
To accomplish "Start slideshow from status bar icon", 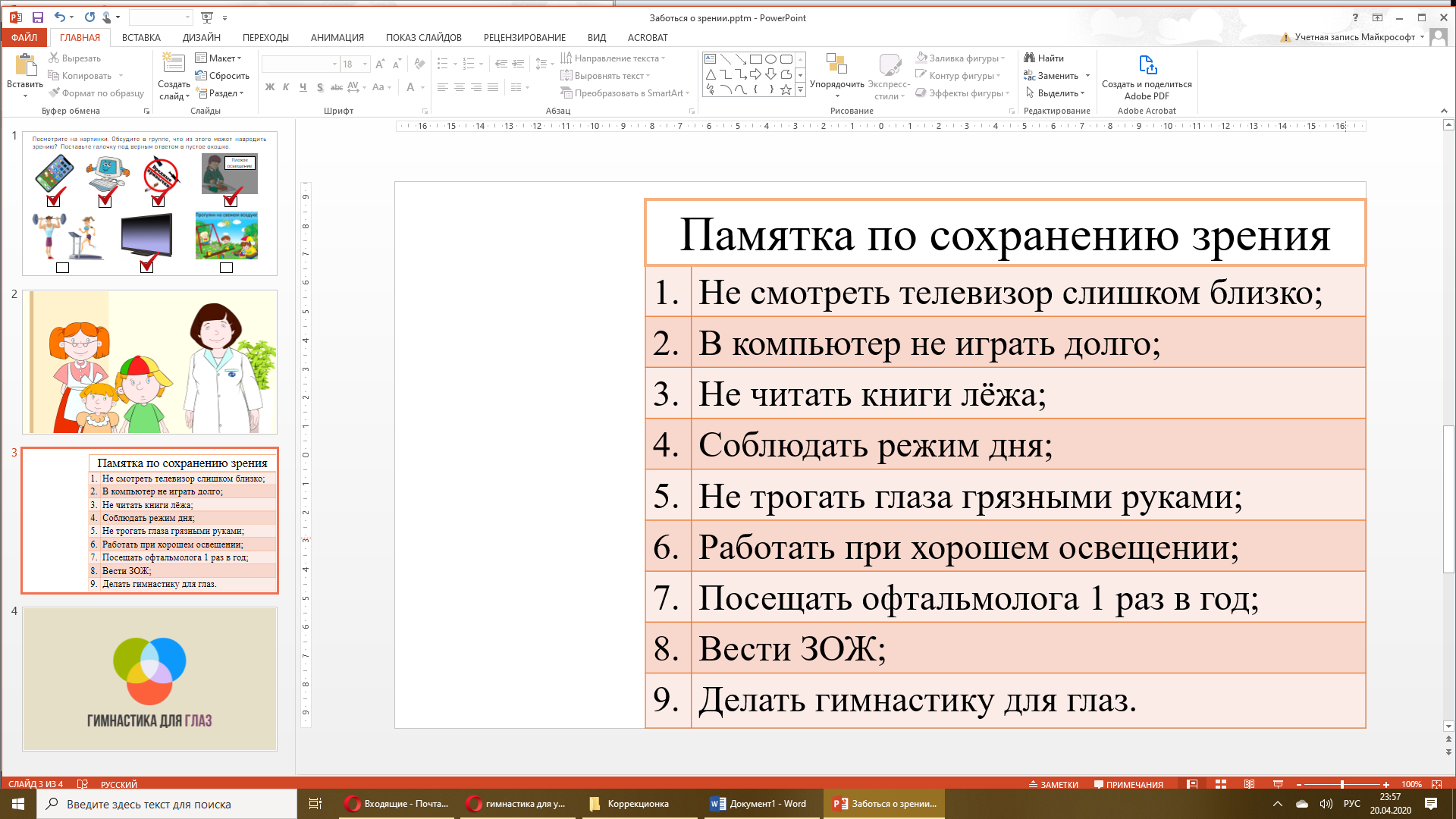I will pyautogui.click(x=1278, y=784).
